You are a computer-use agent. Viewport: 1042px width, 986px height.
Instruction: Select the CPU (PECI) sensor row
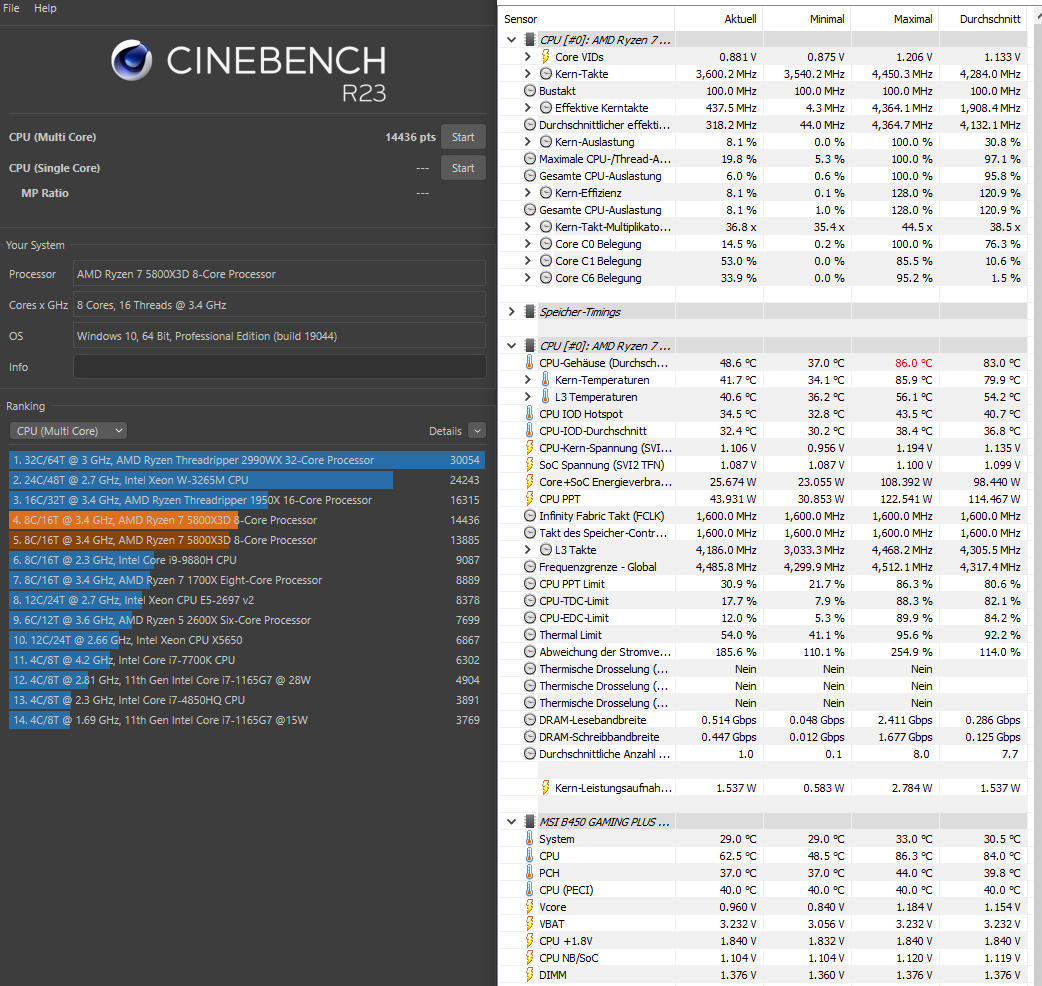click(763, 890)
